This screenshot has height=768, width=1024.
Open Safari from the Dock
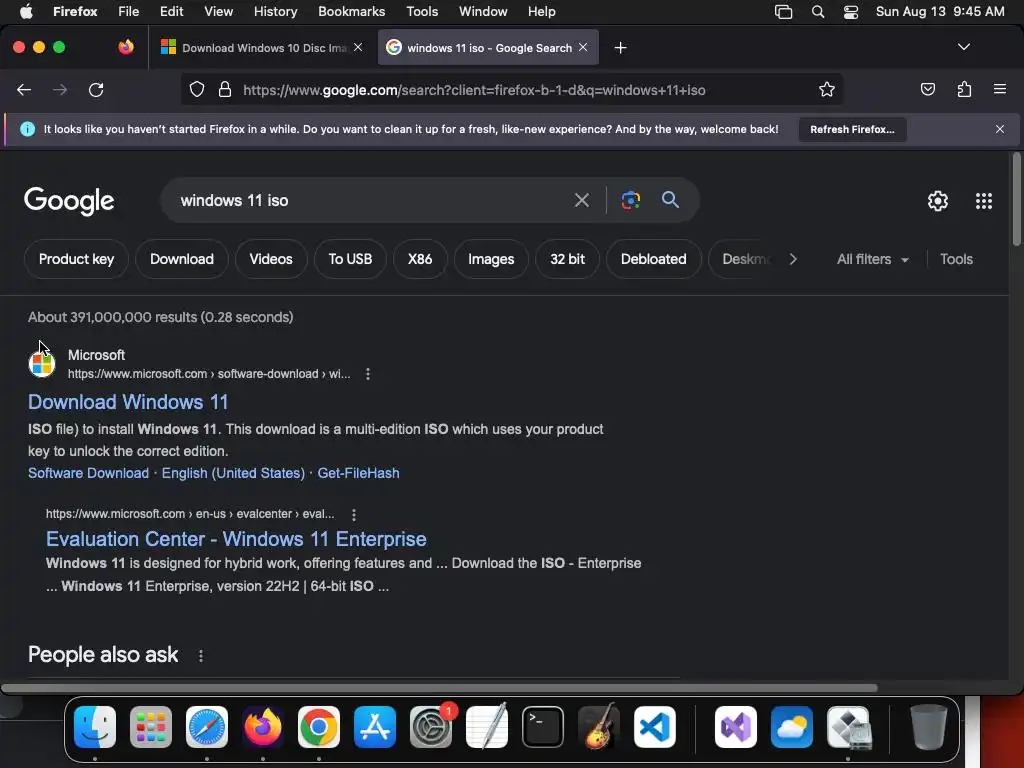click(x=207, y=727)
